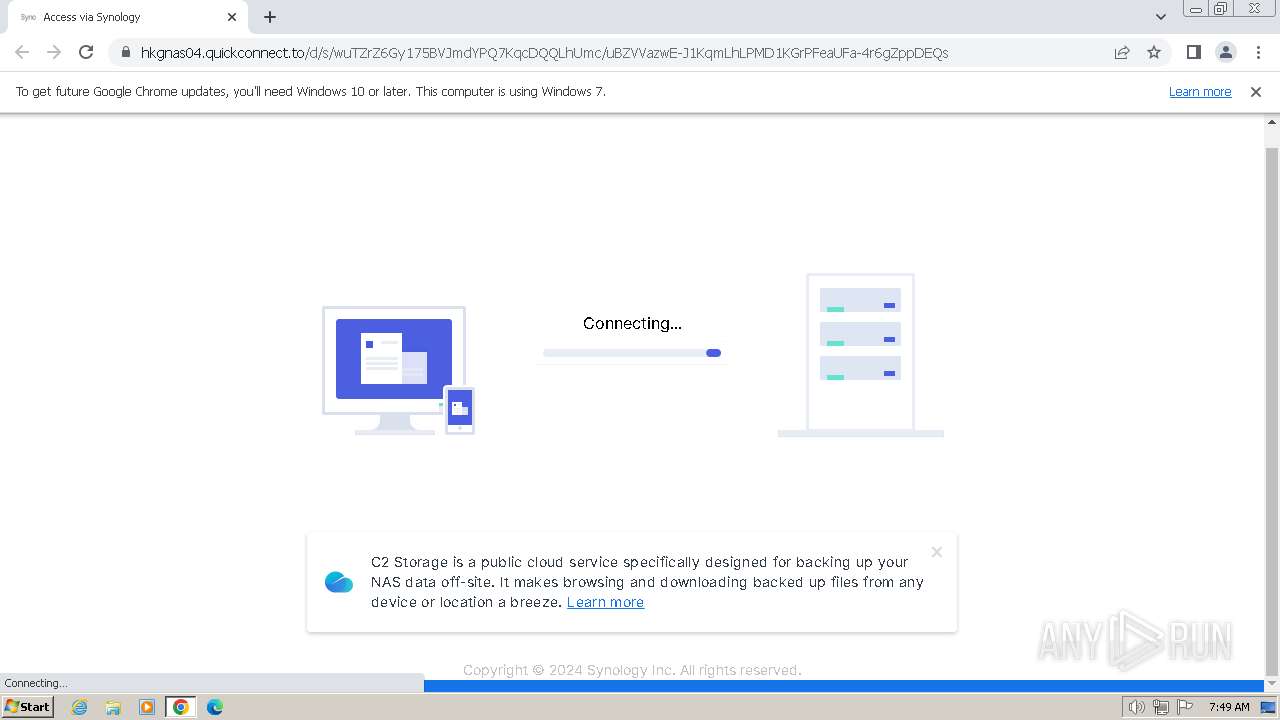Bookmark this tab with star

tap(1154, 52)
